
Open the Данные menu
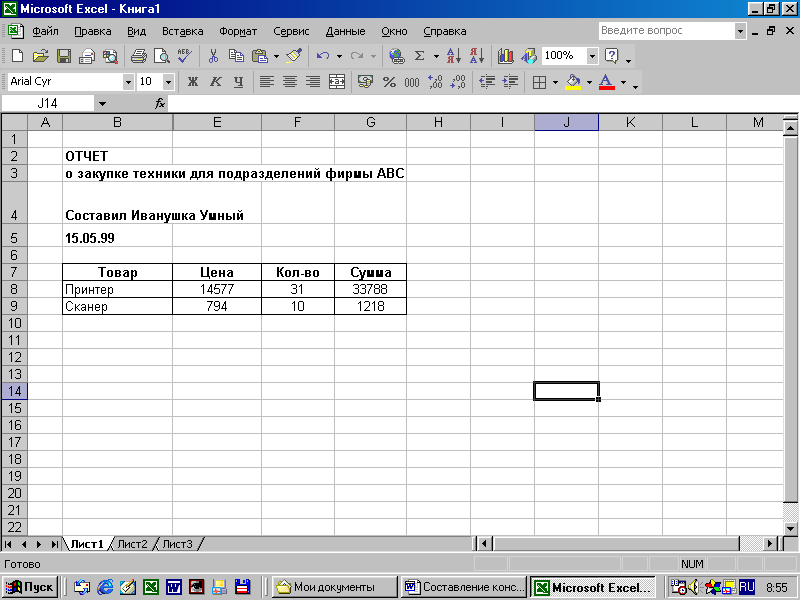point(345,31)
